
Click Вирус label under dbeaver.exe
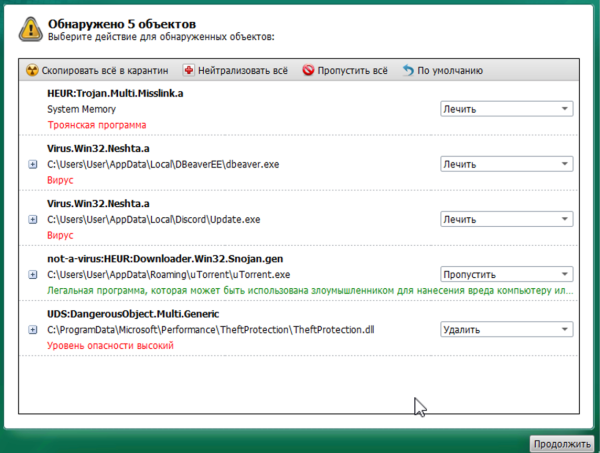[60, 180]
